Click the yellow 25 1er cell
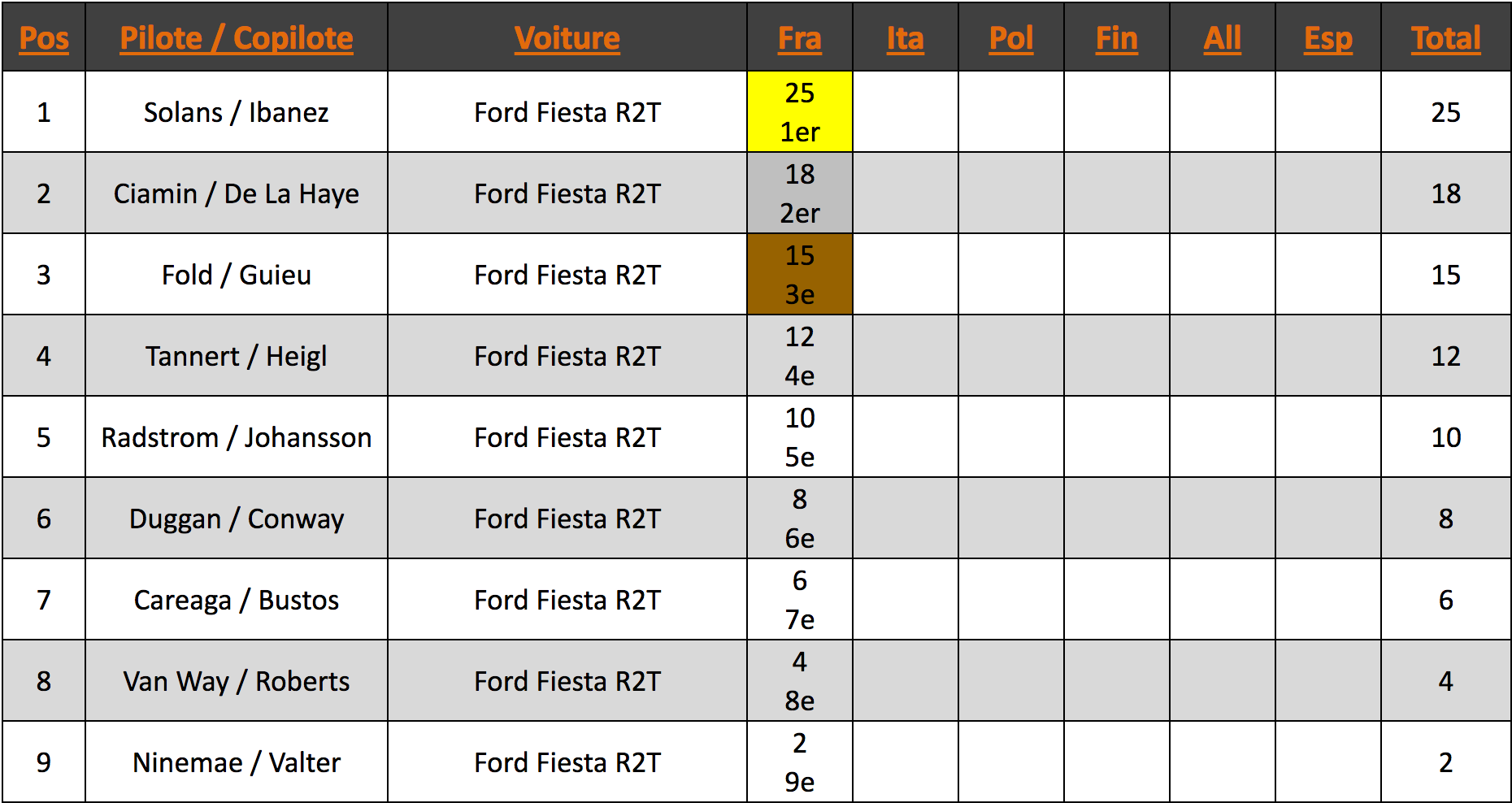Screen dimensions: 1512x803 tap(800, 112)
